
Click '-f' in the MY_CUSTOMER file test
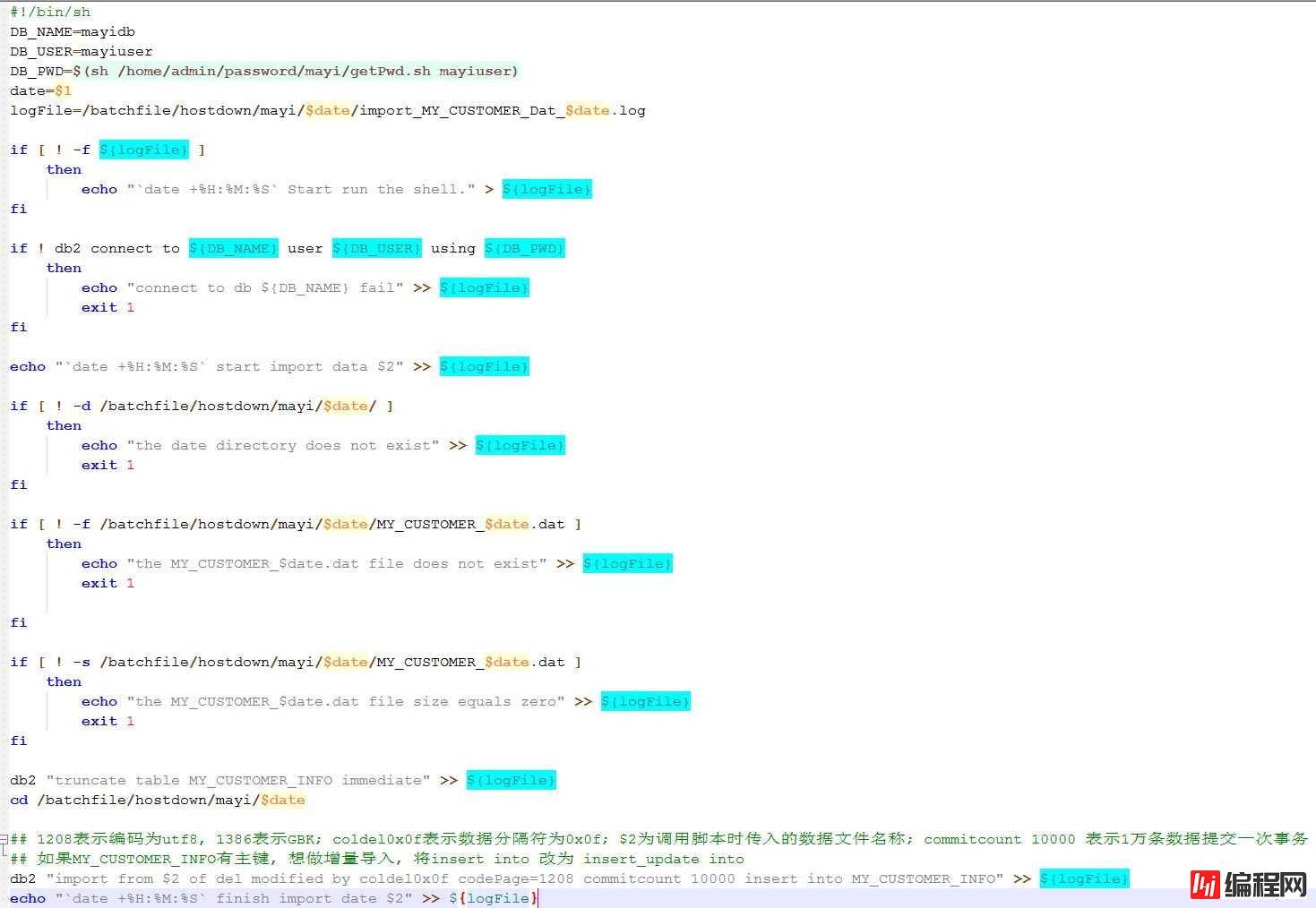click(82, 524)
